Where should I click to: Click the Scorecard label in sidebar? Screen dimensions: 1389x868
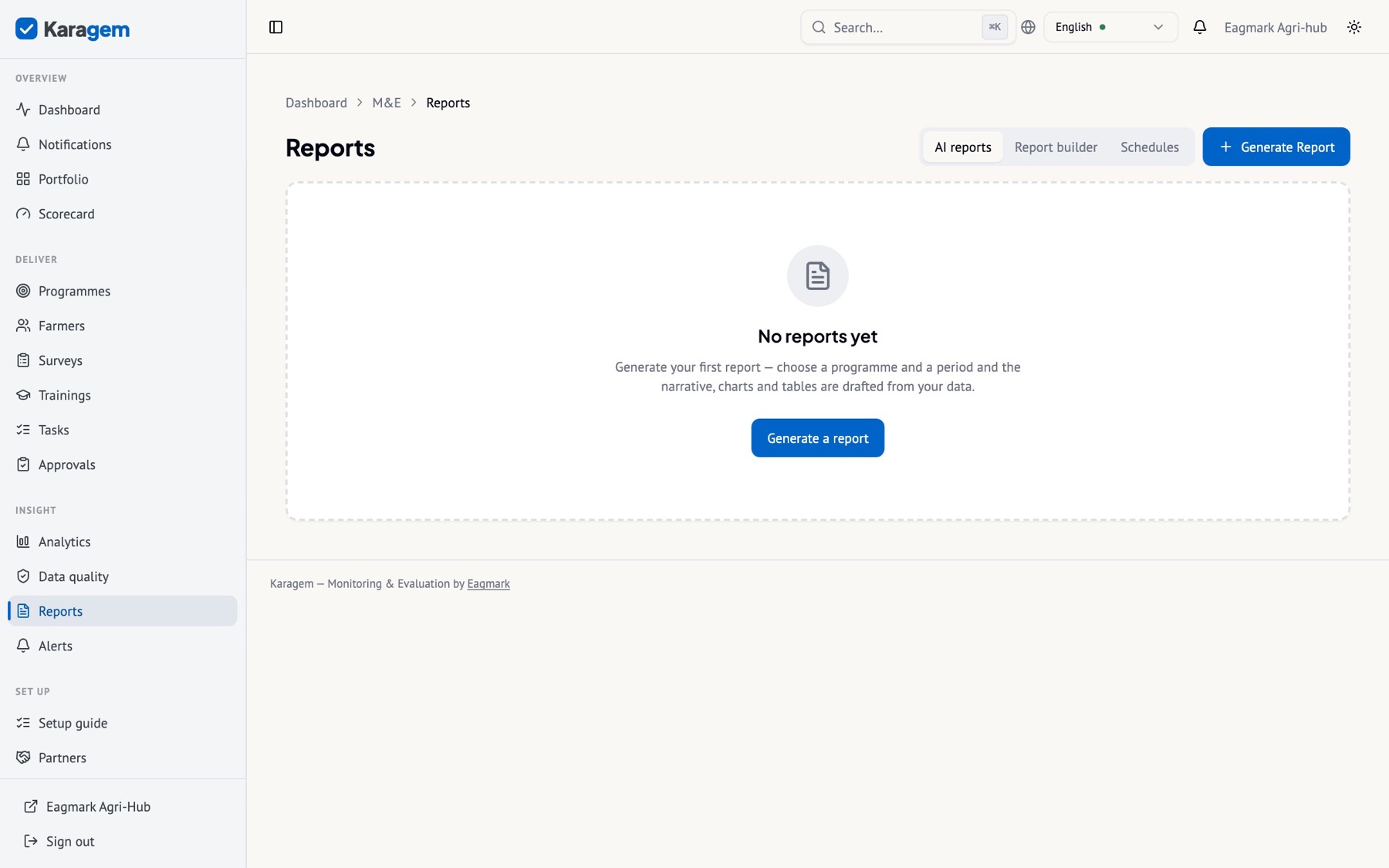66,214
